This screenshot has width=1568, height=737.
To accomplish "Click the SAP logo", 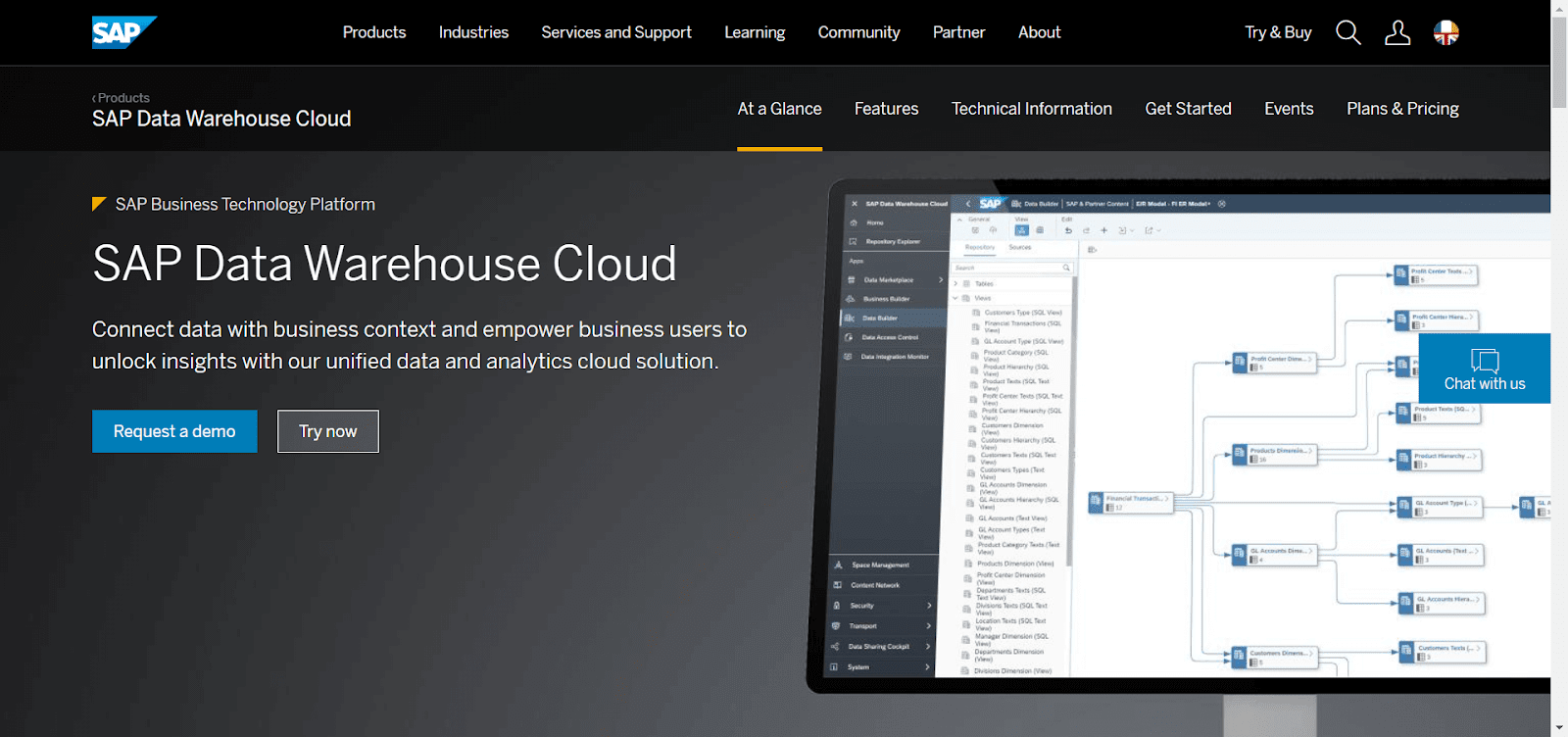I will click(x=124, y=32).
